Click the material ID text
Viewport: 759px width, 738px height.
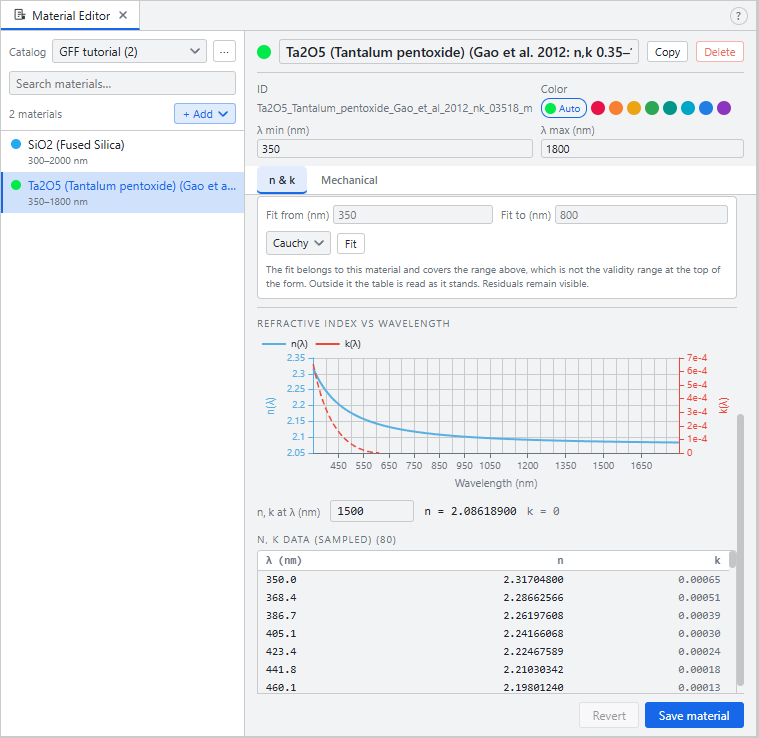click(x=395, y=108)
